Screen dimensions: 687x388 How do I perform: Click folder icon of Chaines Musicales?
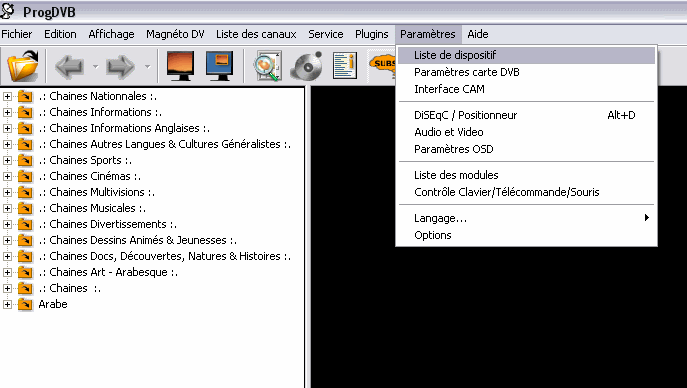point(25,208)
